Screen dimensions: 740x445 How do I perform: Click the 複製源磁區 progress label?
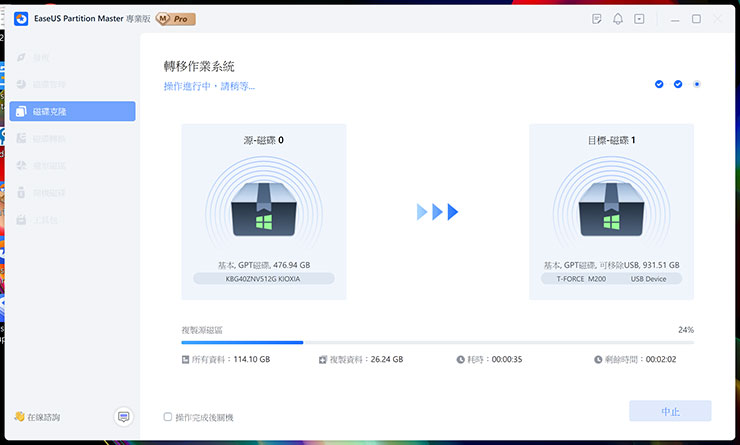point(202,330)
